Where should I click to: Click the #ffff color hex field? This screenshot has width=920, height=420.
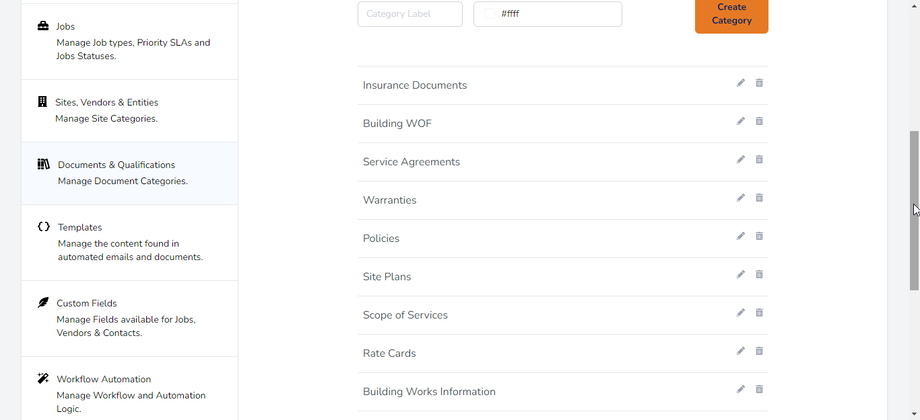(x=547, y=13)
